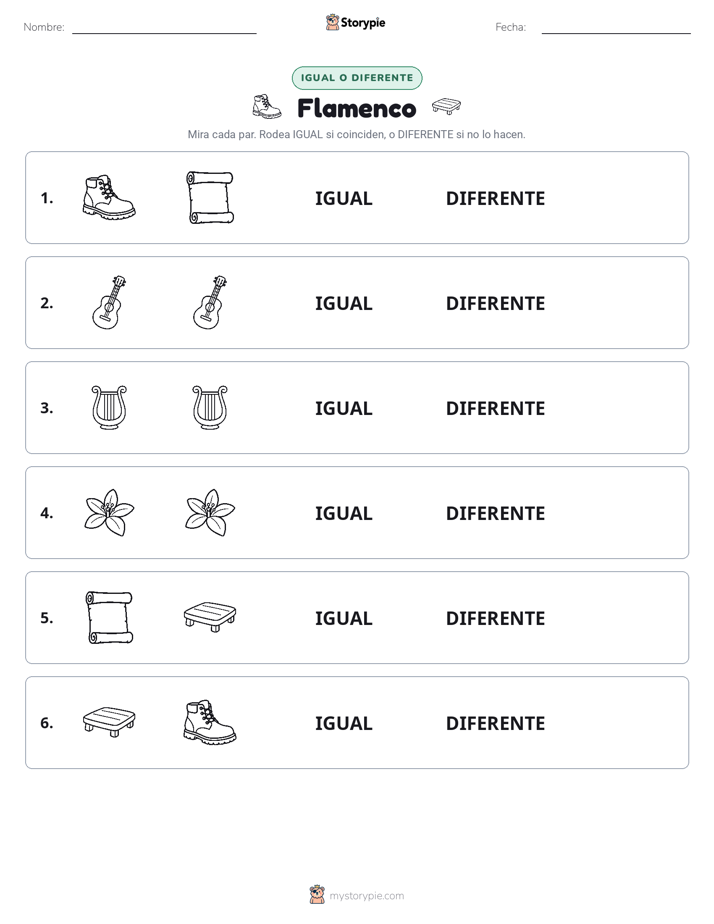Click the IGUAL O DIFERENTE badge
The image size is (714, 924).
(357, 78)
